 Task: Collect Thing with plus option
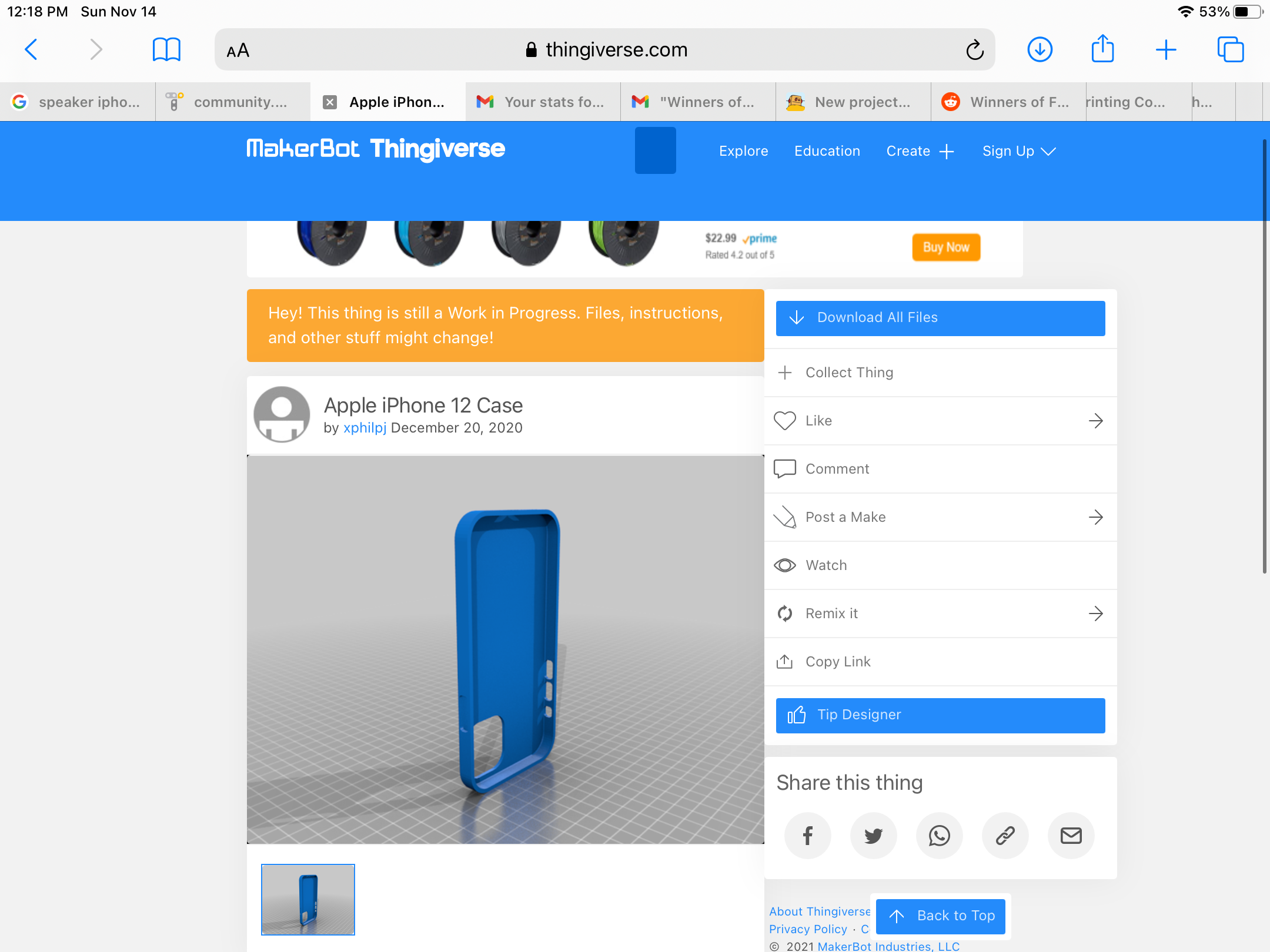(x=848, y=373)
